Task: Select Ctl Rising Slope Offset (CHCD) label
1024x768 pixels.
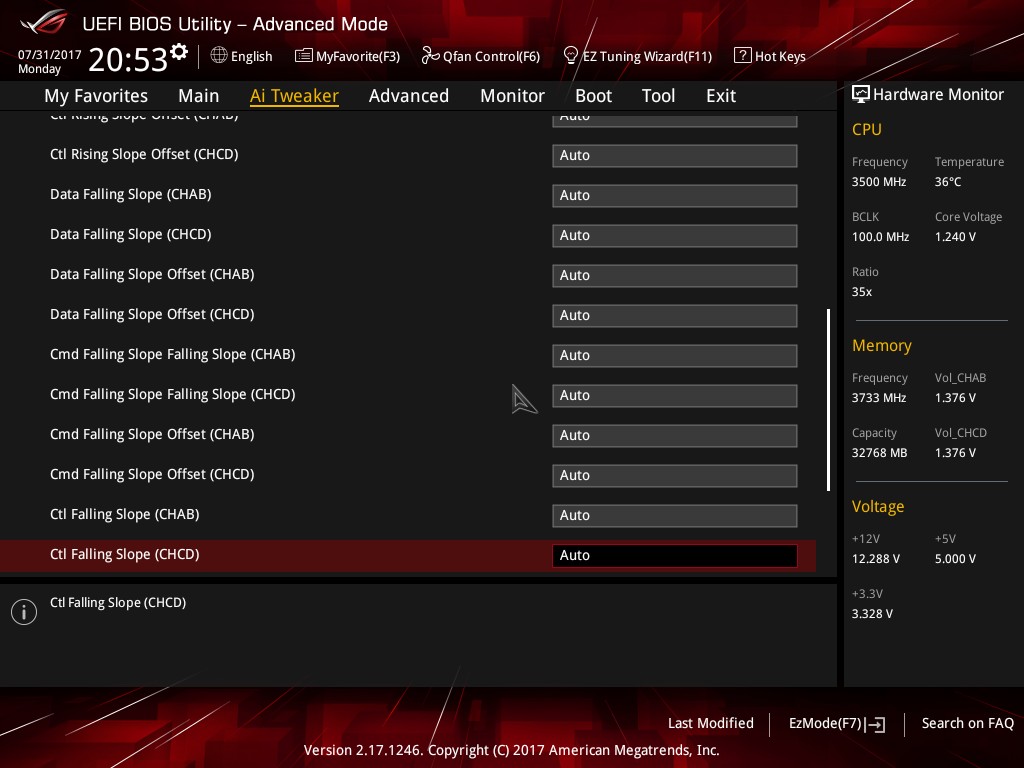Action: pyautogui.click(x=144, y=154)
